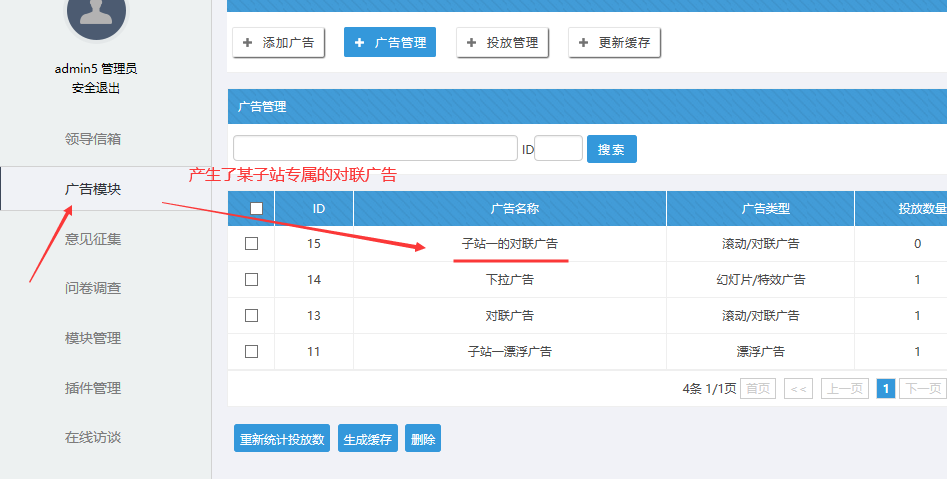Check the box for ad ID 14
947x479 pixels.
251,279
